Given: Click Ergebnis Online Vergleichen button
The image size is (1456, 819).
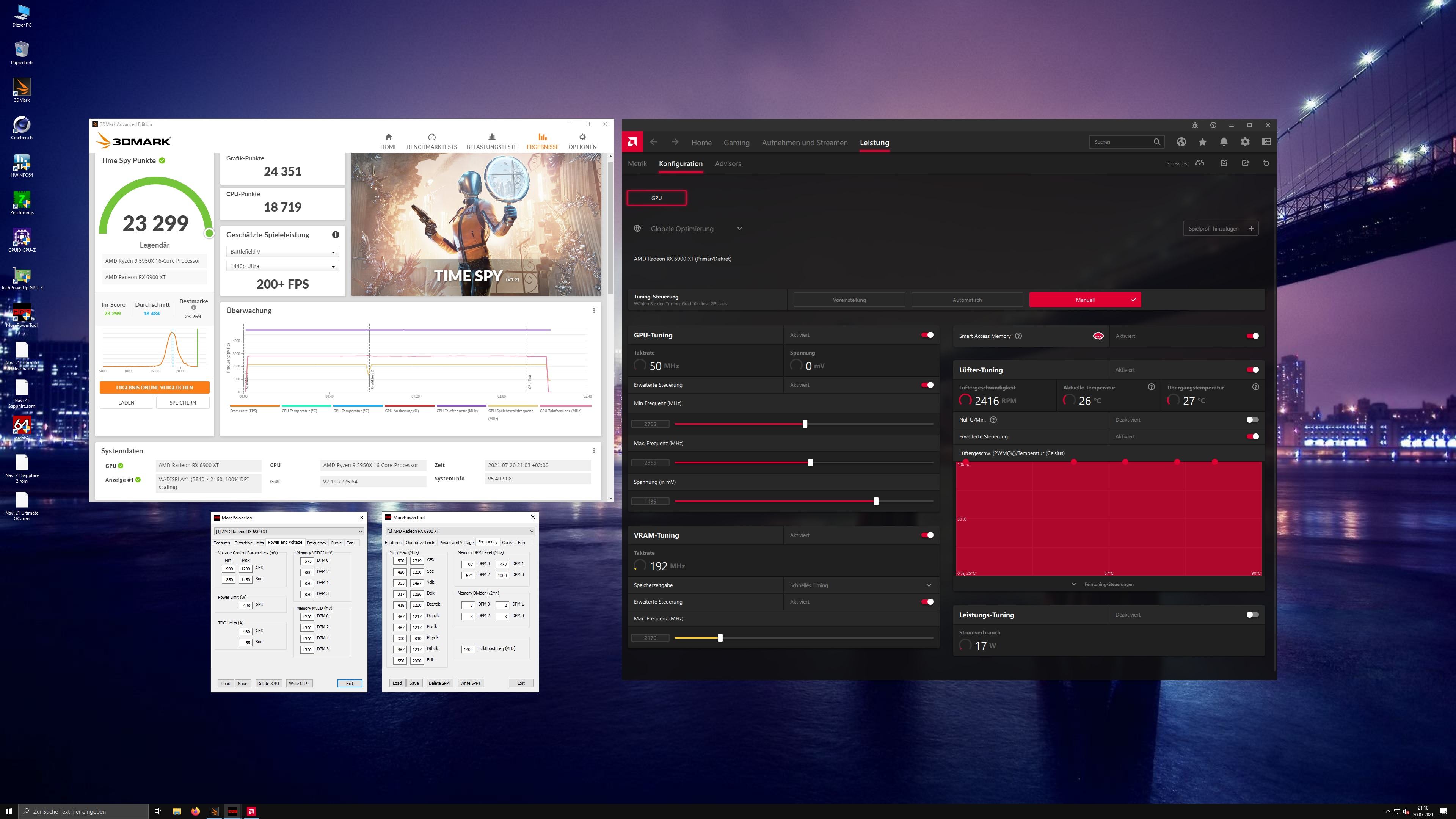Looking at the screenshot, I should click(154, 387).
